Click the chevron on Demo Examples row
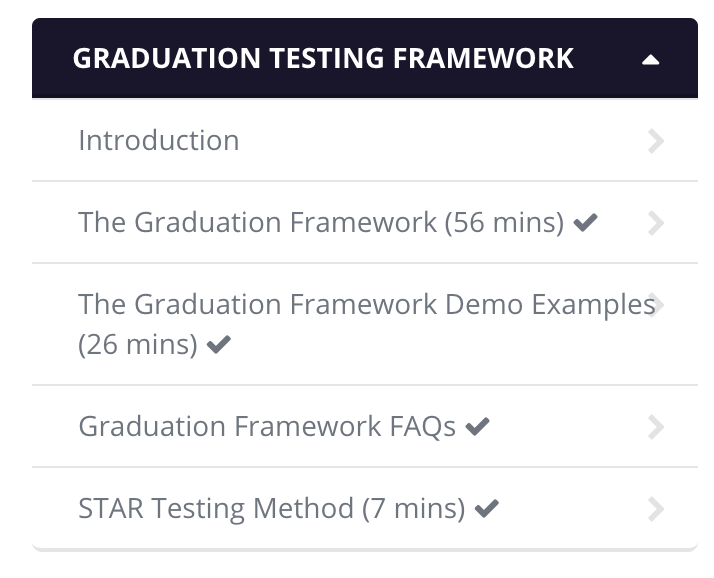Image resolution: width=714 pixels, height=578 pixels. click(x=657, y=305)
